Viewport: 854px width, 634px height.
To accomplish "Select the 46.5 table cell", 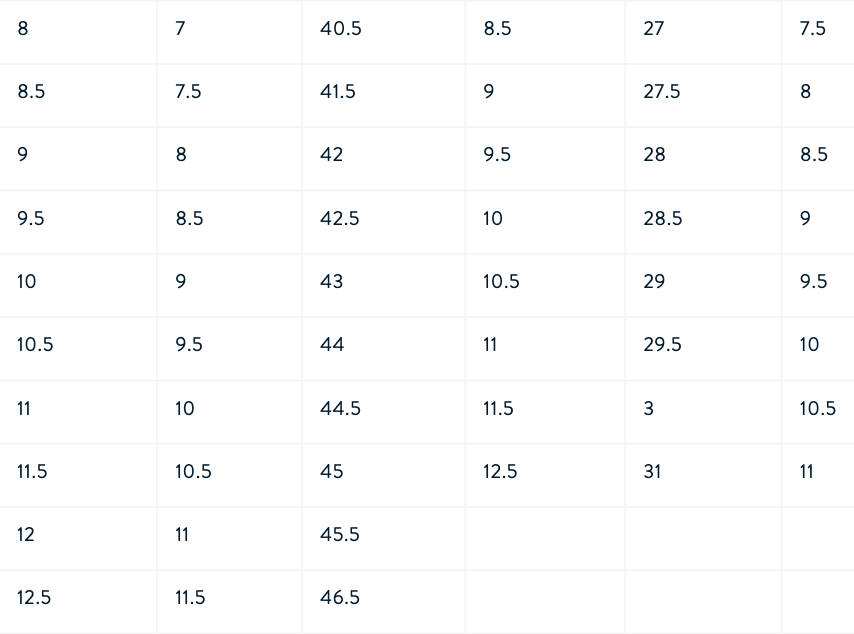I will coord(383,602).
